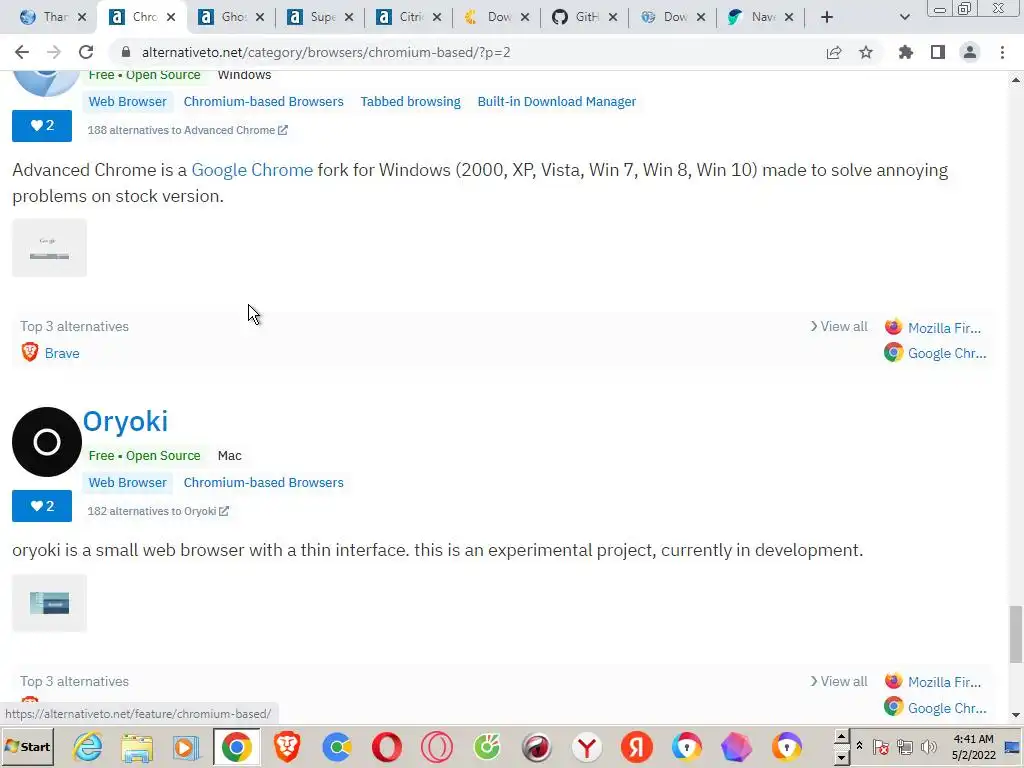Select Oryoki's 'Web Browser' tag
The width and height of the screenshot is (1024, 768).
127,483
